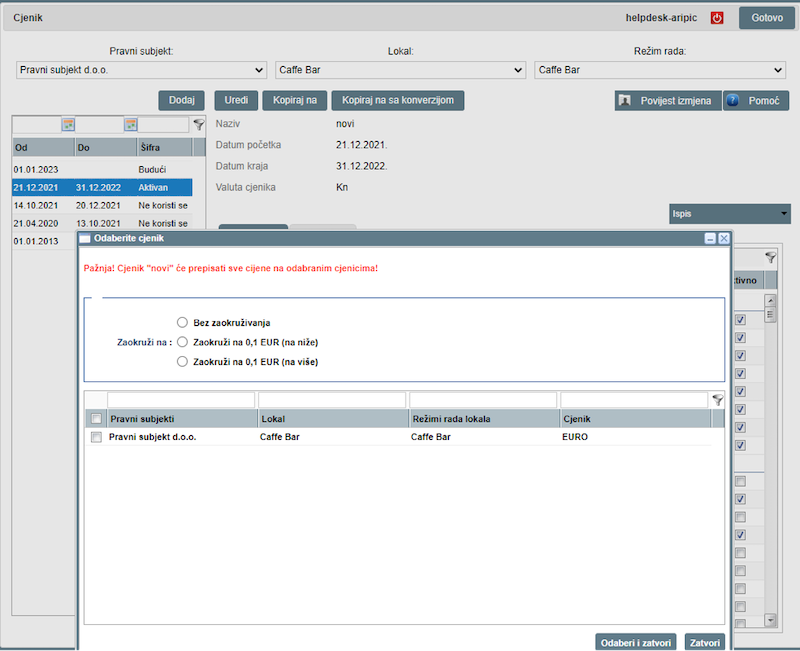Open calendar picker for Od filter
This screenshot has height=651, width=800.
click(69, 125)
